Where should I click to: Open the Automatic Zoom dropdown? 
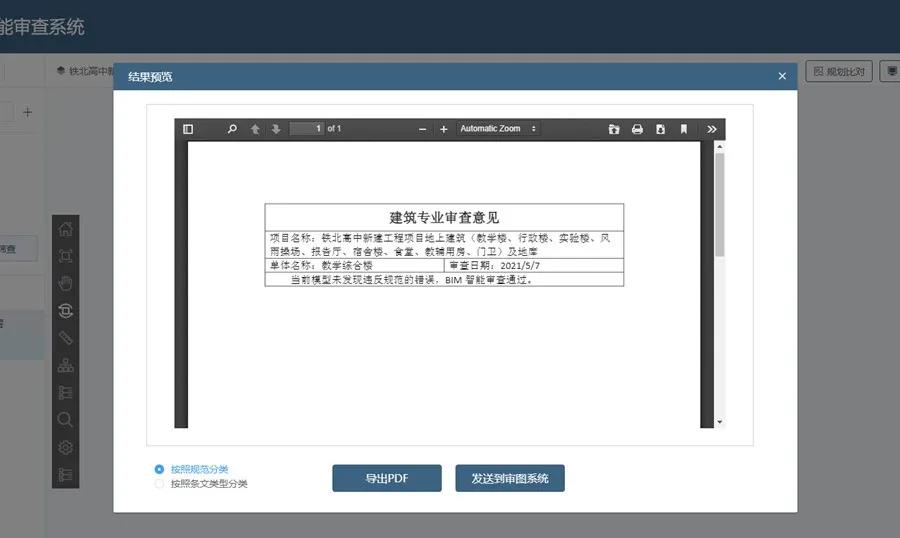point(498,129)
